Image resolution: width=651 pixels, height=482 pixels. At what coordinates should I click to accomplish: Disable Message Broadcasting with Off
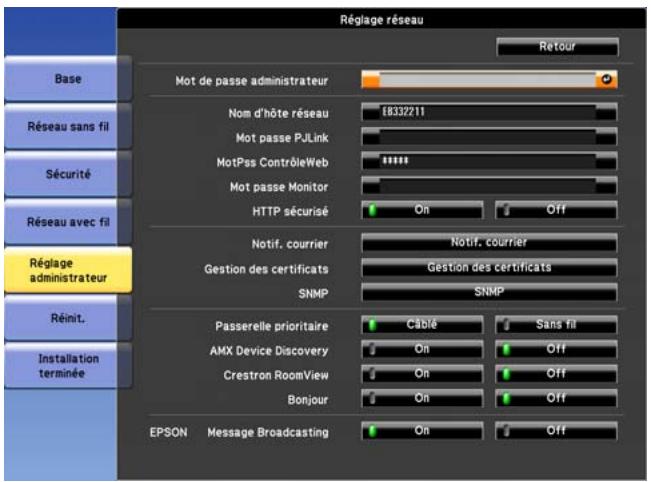556,432
